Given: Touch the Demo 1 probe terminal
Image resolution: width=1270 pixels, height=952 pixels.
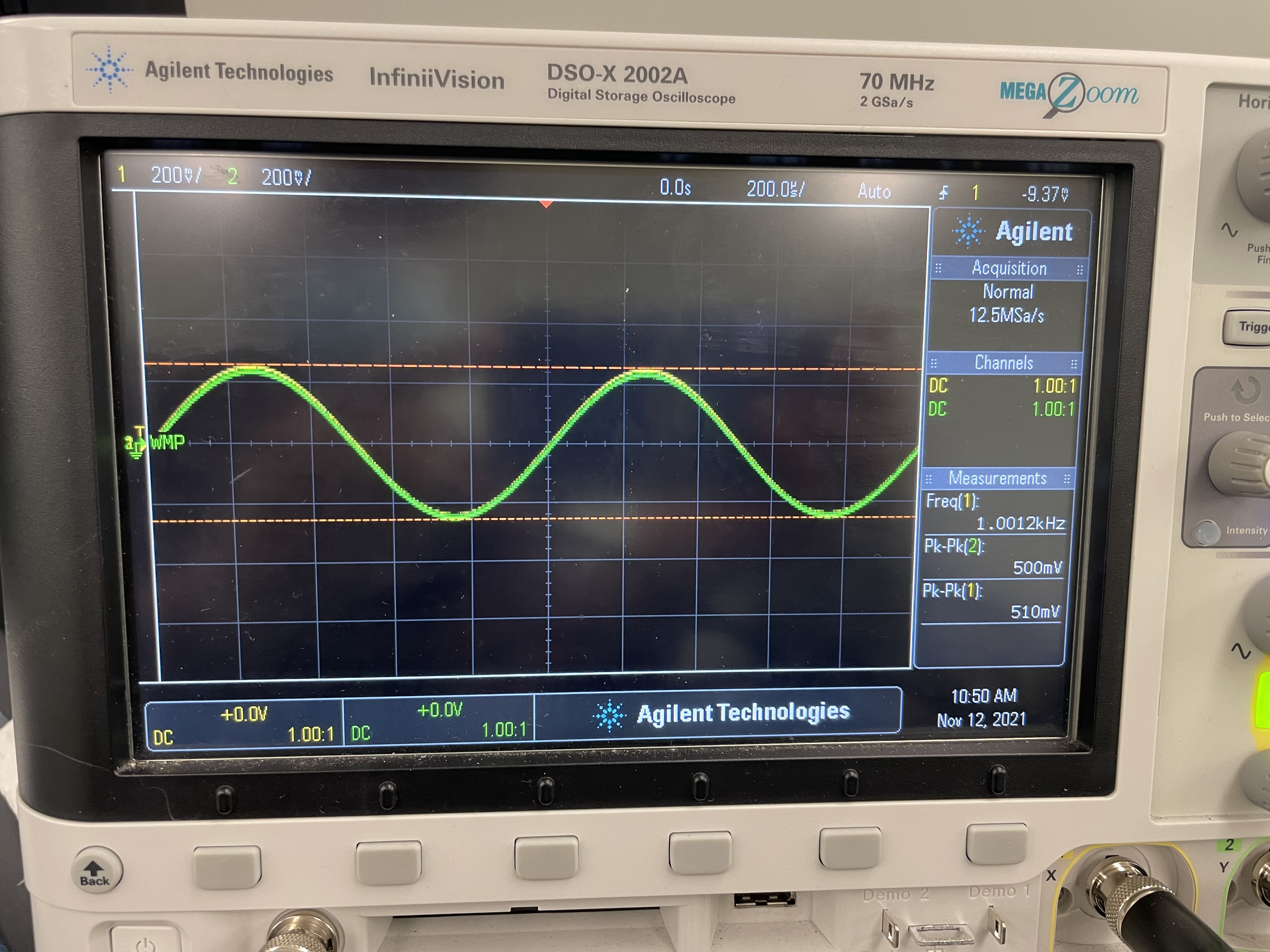Looking at the screenshot, I should click(x=997, y=925).
